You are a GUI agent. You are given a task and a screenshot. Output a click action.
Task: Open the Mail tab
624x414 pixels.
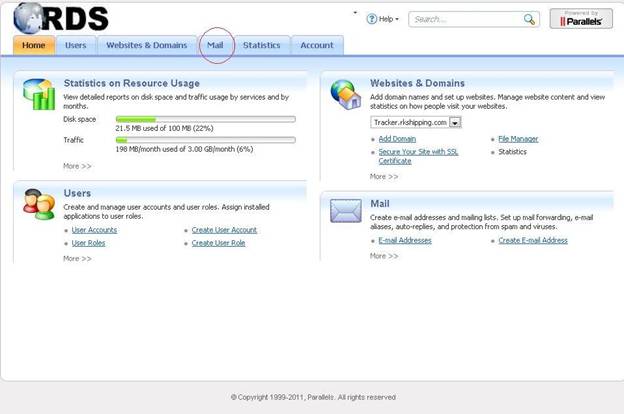[215, 45]
